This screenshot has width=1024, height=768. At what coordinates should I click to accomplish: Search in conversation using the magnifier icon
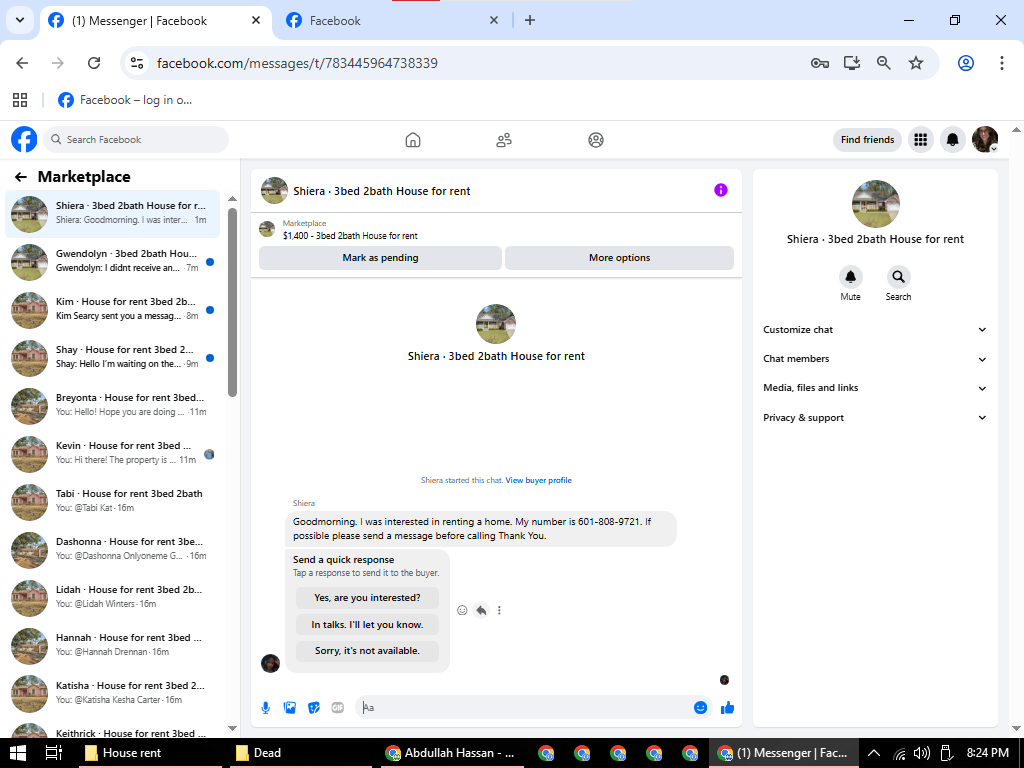click(899, 277)
